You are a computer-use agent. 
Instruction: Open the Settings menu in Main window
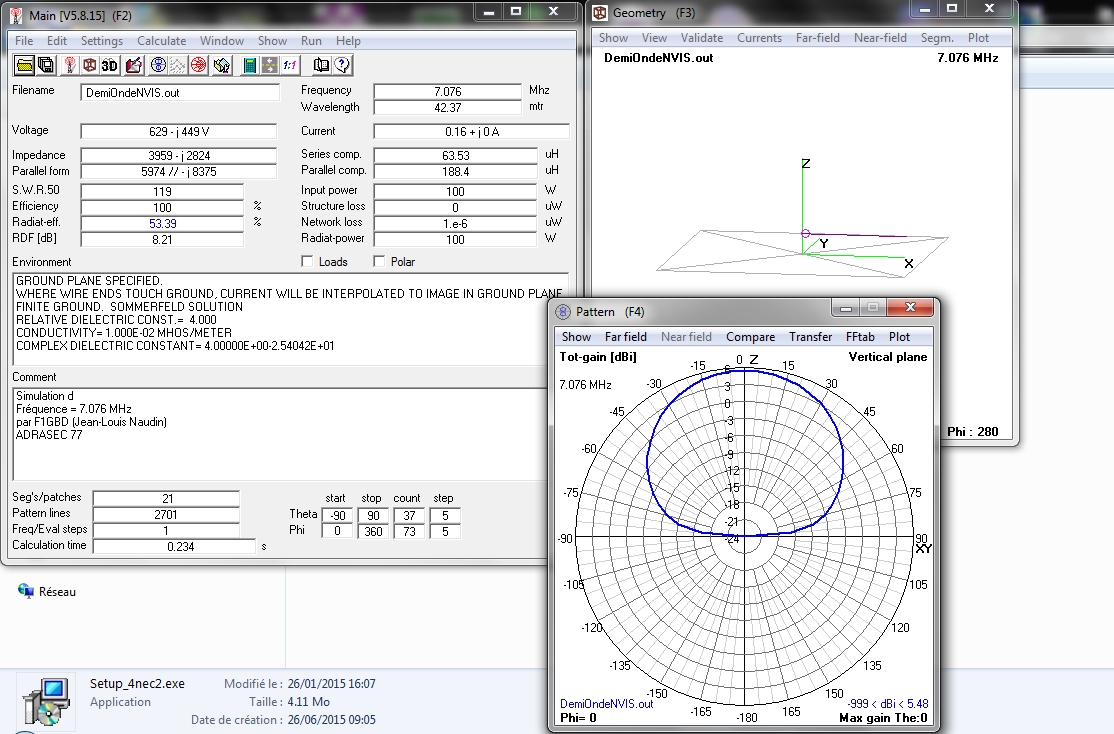click(102, 41)
